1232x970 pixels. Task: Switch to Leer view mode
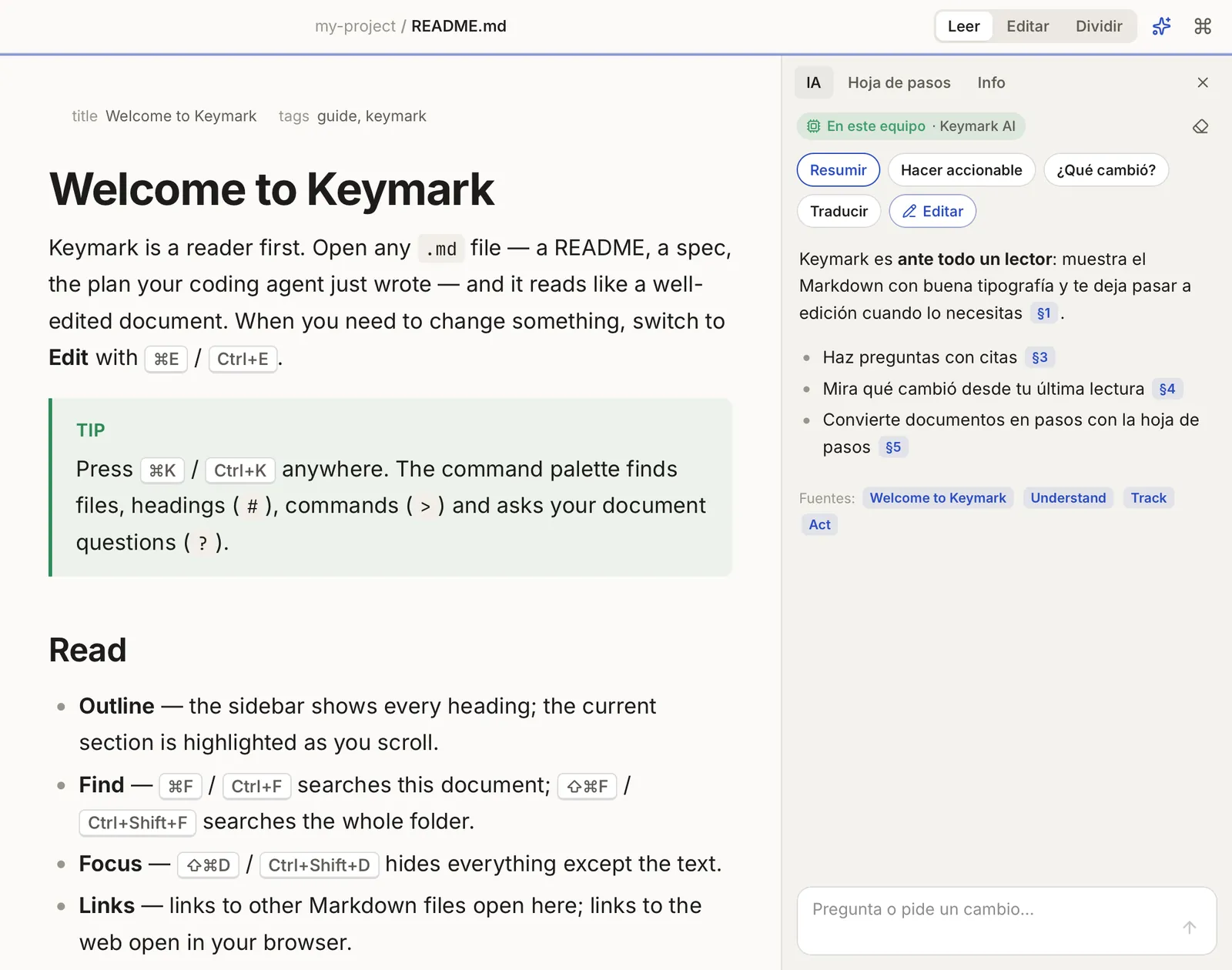click(x=963, y=26)
